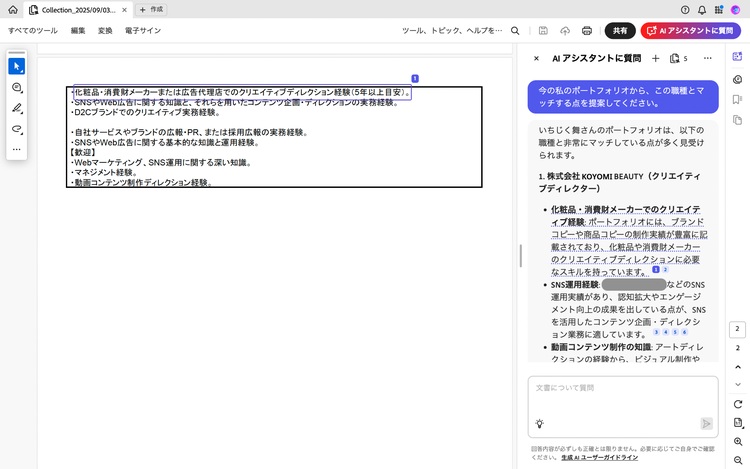The image size is (750, 469).
Task: Open more tools ellipsis in quick toolbar
Action: [16, 149]
